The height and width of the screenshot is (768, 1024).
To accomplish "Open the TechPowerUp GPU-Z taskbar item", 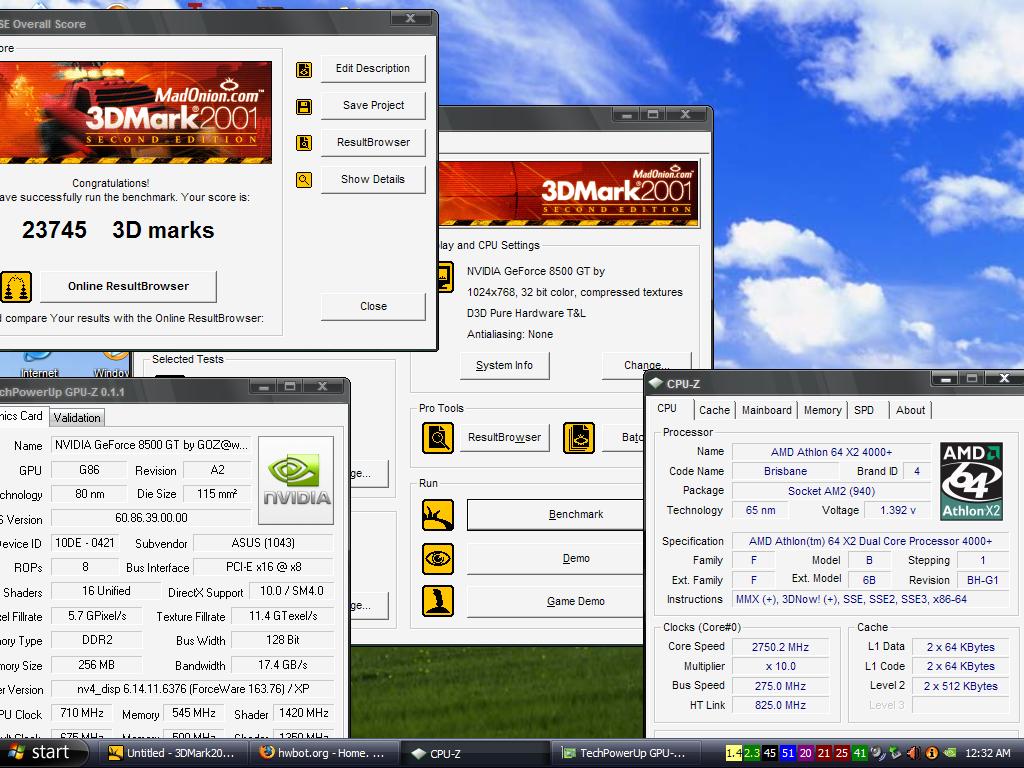I will (626, 753).
